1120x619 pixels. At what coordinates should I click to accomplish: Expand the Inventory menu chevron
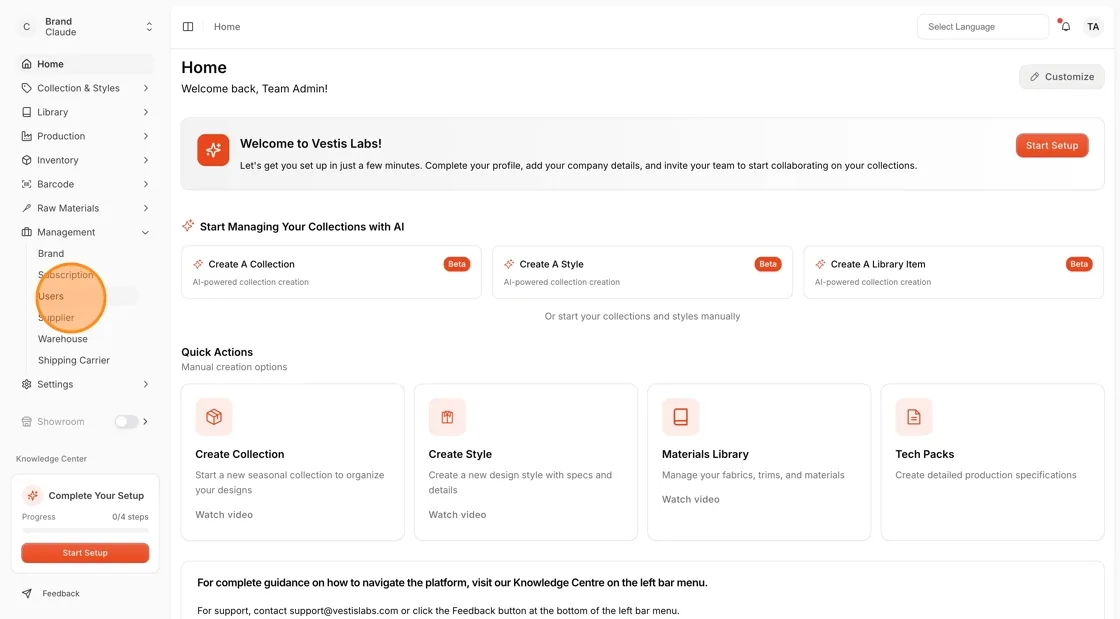coord(146,161)
